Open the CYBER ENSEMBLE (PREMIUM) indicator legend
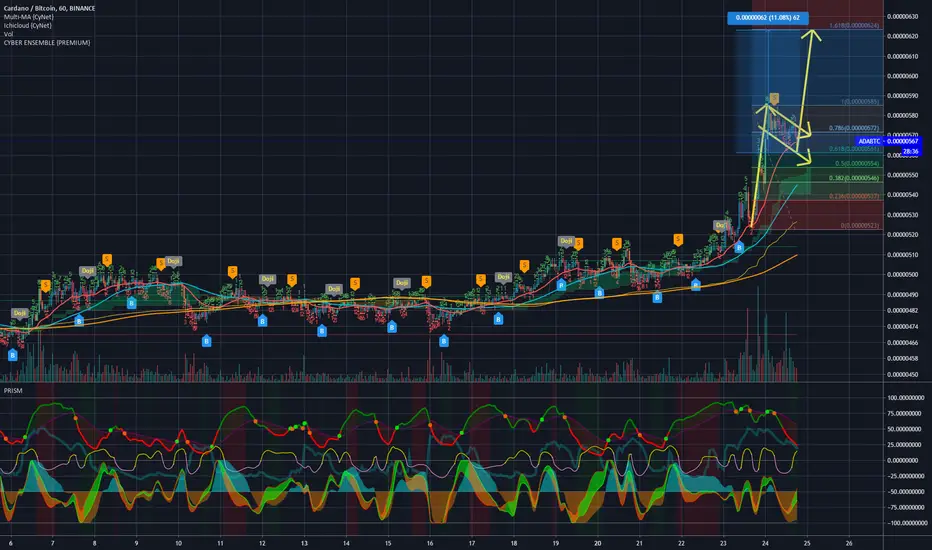This screenshot has height=550, width=932. click(x=47, y=42)
